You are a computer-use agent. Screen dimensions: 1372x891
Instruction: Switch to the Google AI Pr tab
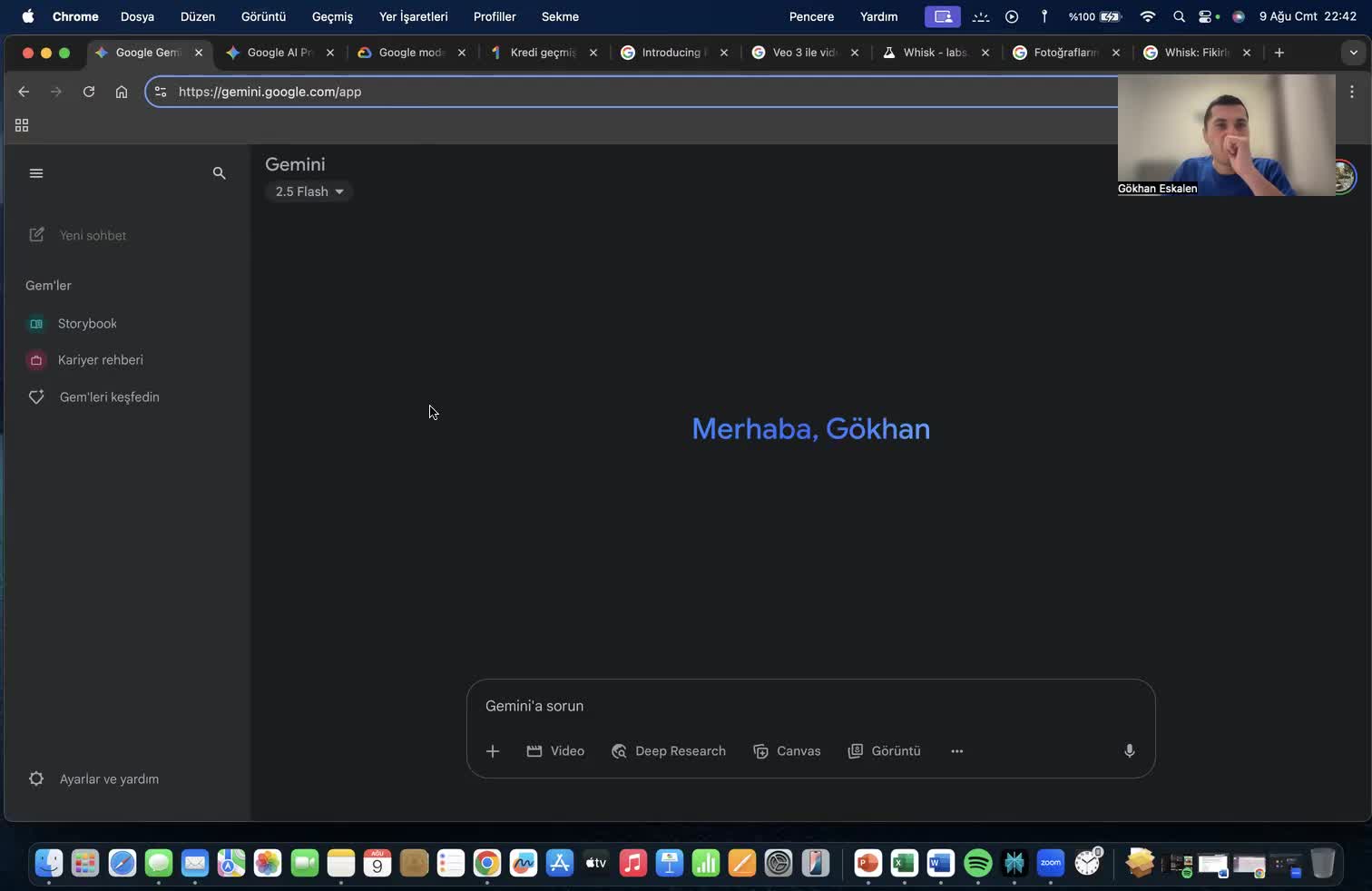[279, 53]
